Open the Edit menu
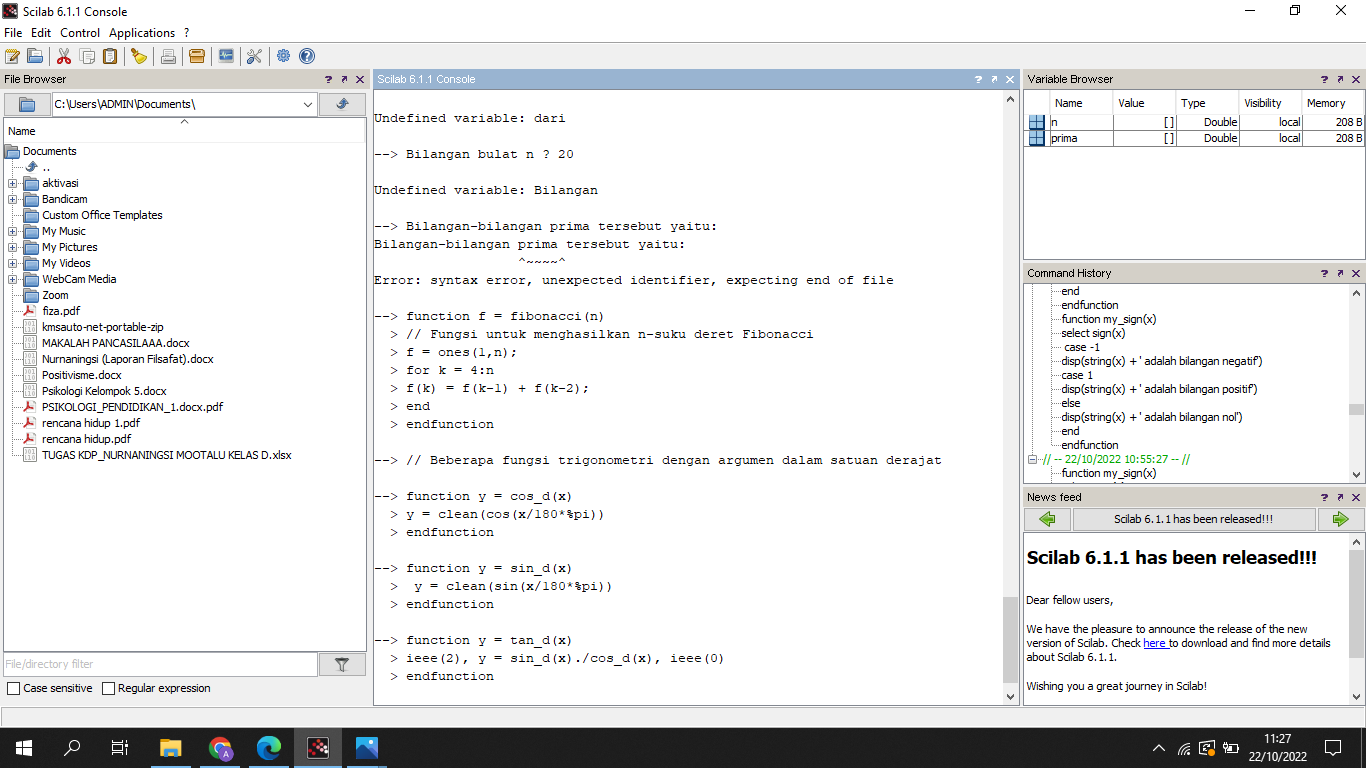1366x768 pixels. click(x=41, y=33)
